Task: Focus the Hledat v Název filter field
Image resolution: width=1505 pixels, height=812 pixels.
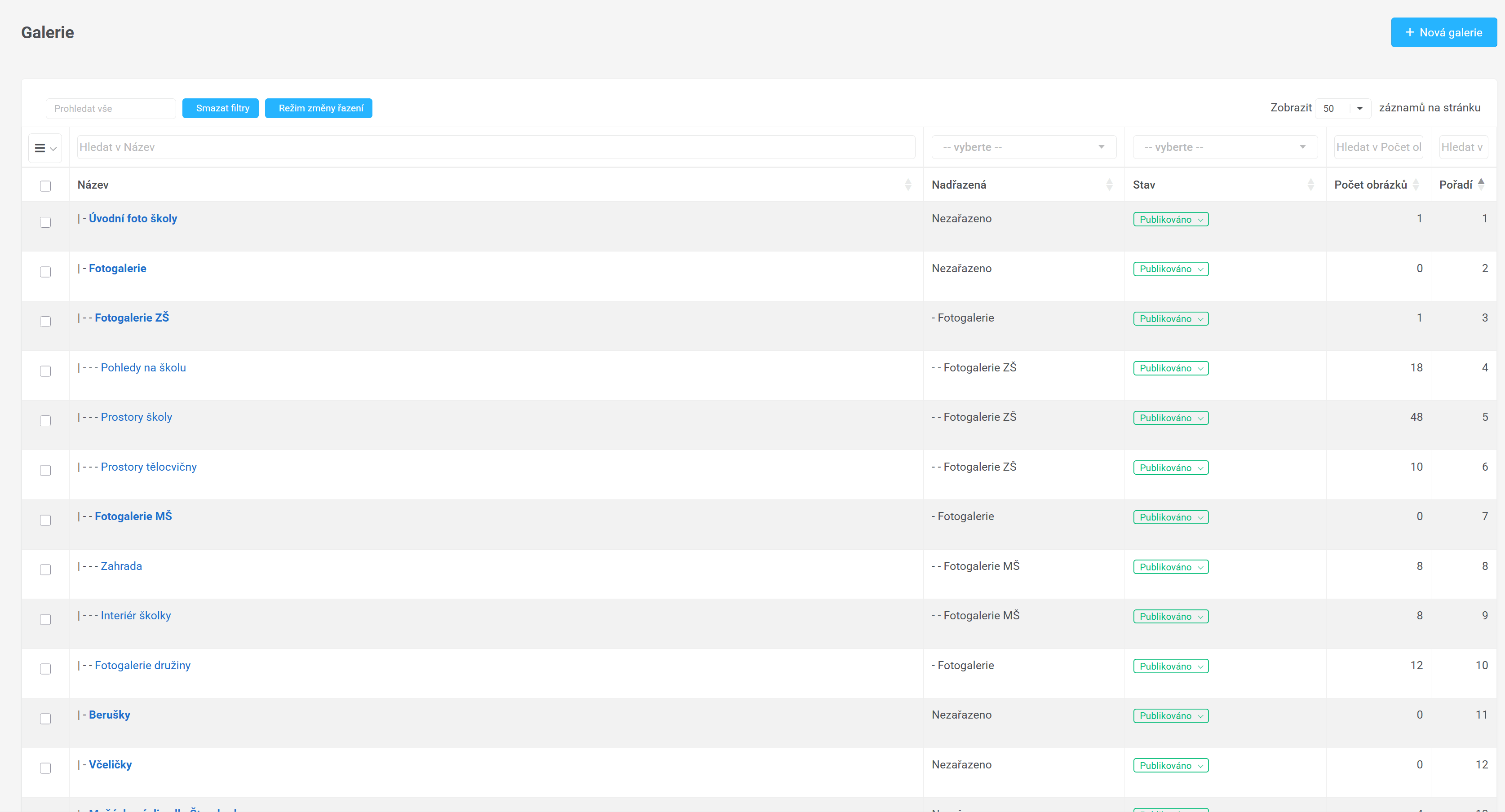Action: [496, 147]
